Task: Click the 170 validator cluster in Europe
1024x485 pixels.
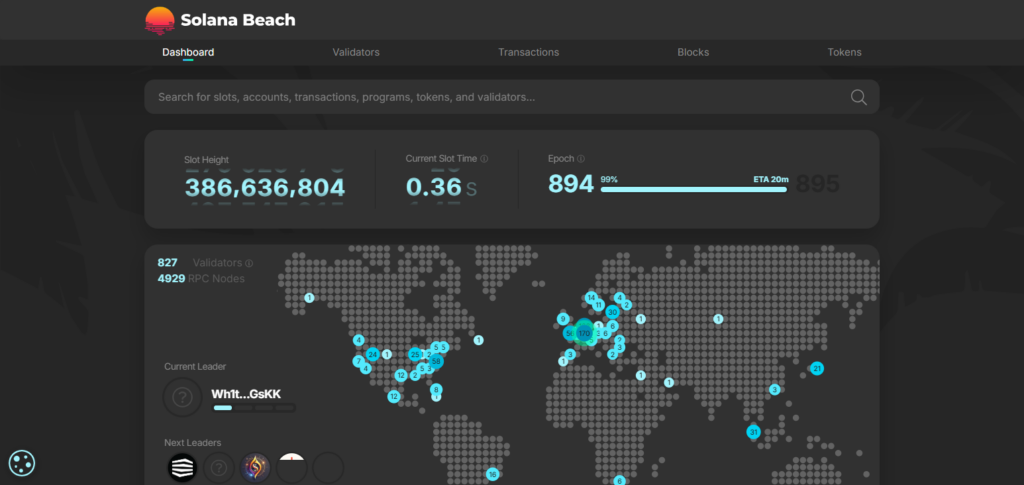Action: 584,332
